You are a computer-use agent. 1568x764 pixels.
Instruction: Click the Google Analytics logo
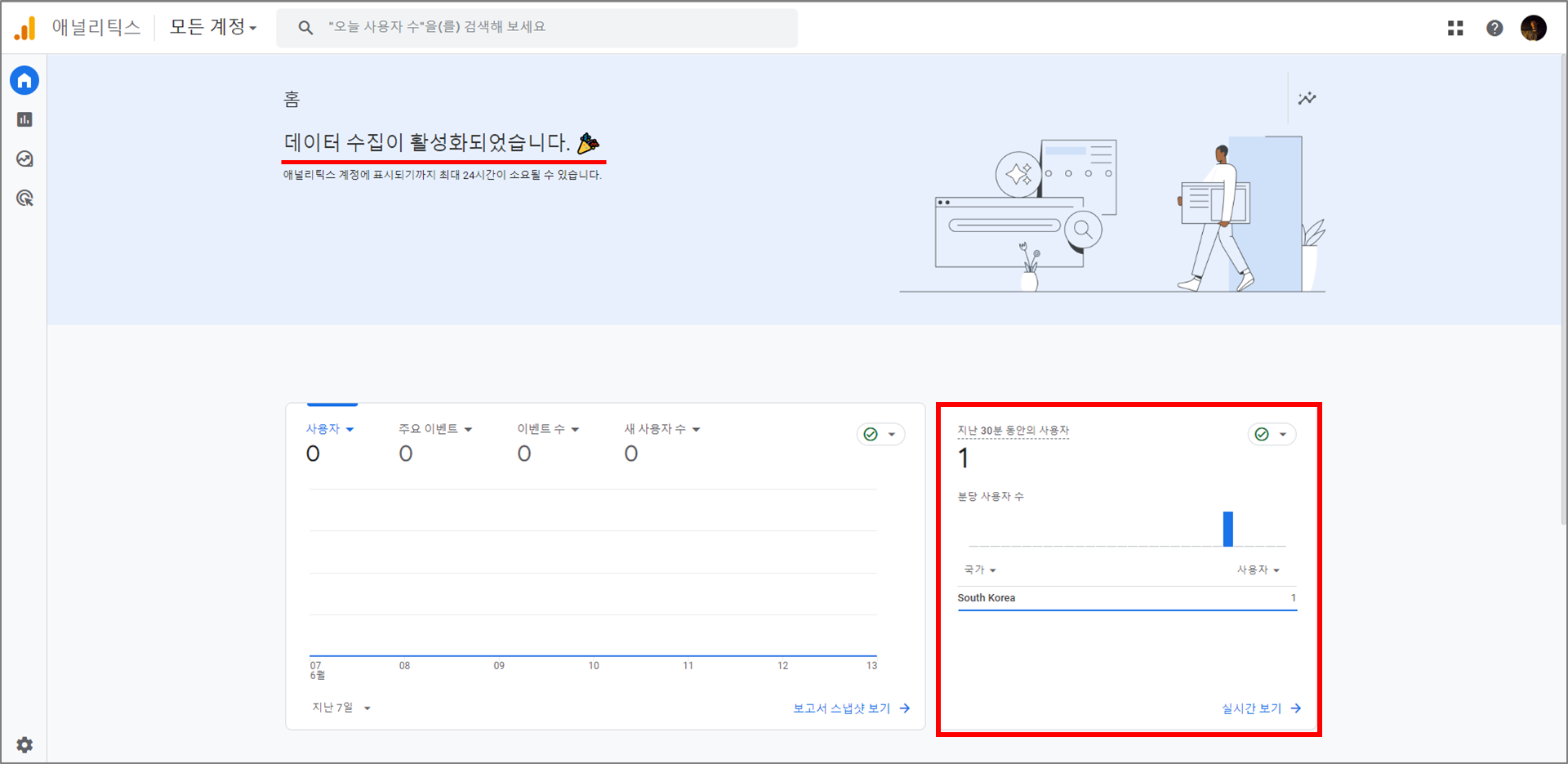point(26,27)
